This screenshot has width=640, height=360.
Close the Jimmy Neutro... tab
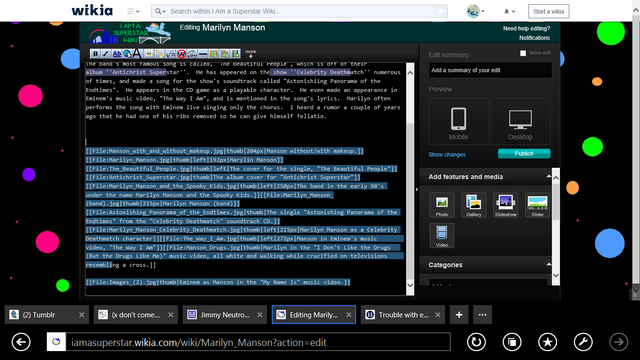[260, 315]
